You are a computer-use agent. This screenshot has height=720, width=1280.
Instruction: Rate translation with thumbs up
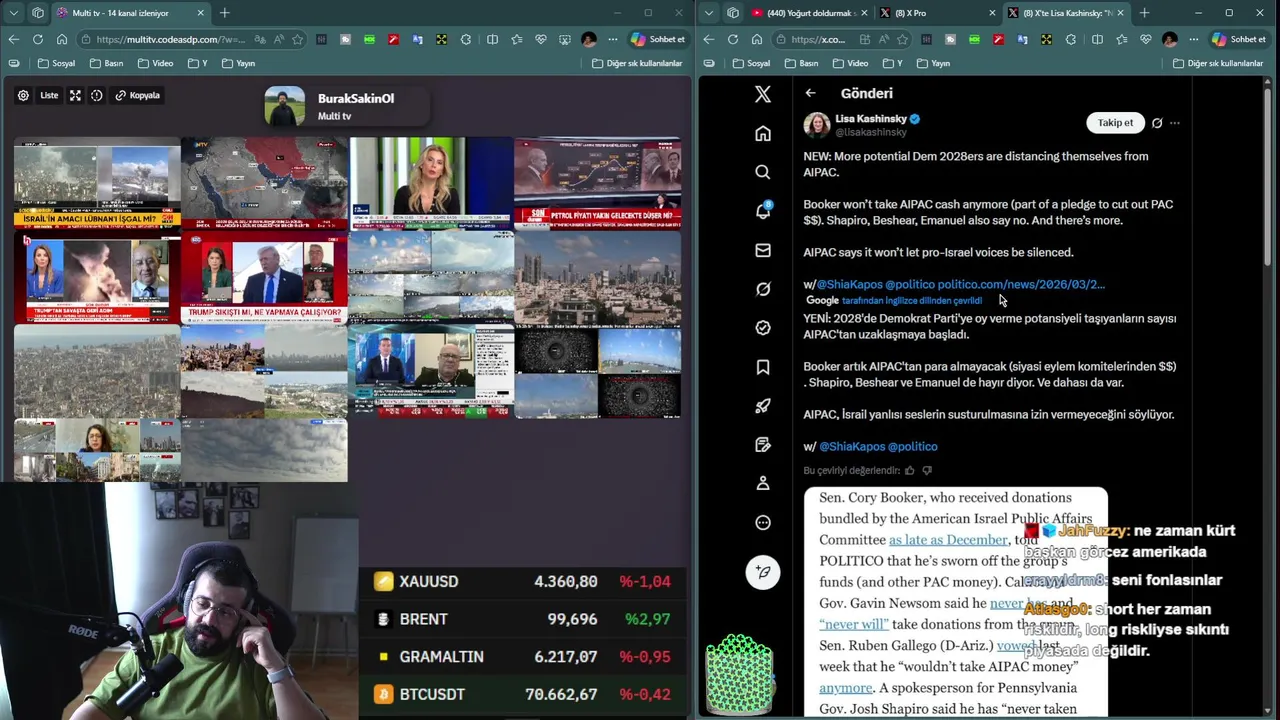click(x=909, y=470)
